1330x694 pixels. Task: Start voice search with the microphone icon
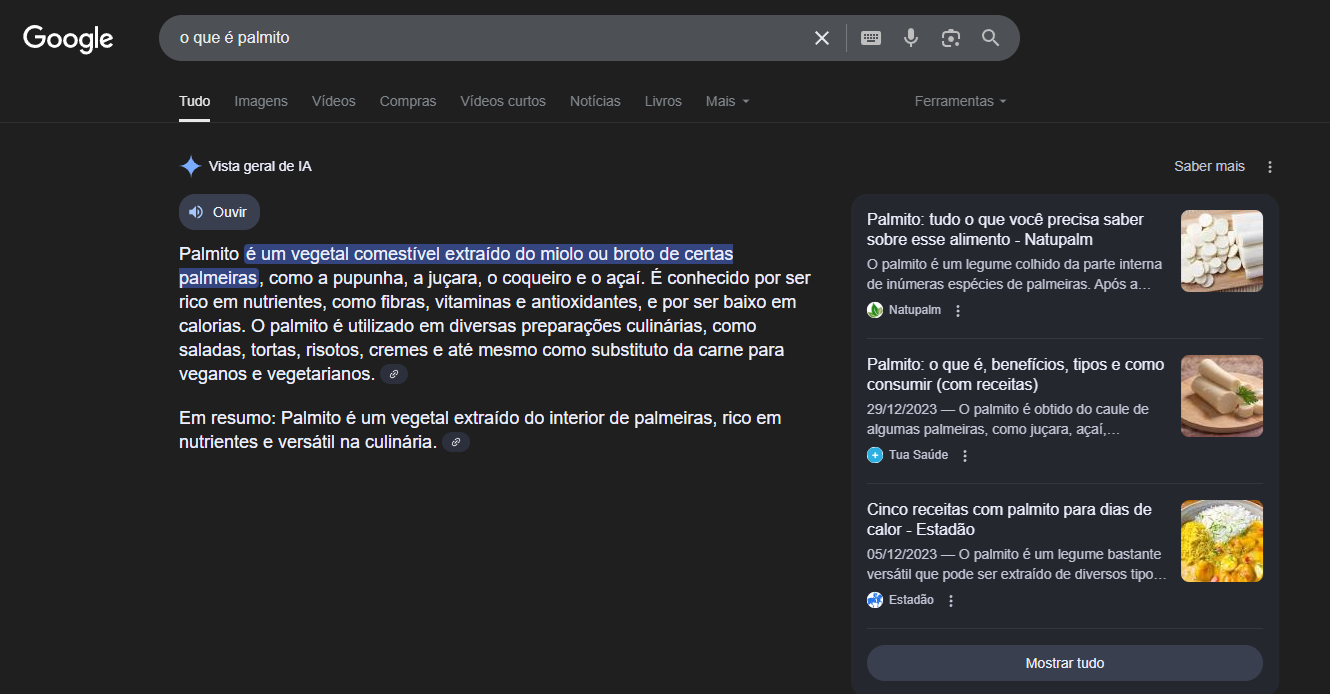(x=911, y=38)
